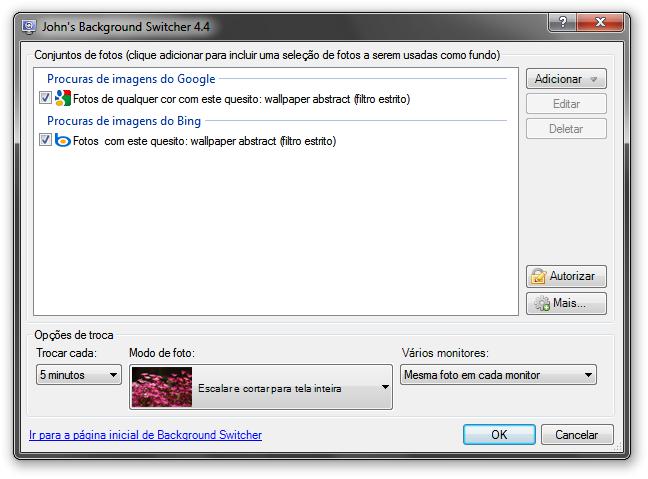
Task: Click the help question mark button
Action: (562, 22)
